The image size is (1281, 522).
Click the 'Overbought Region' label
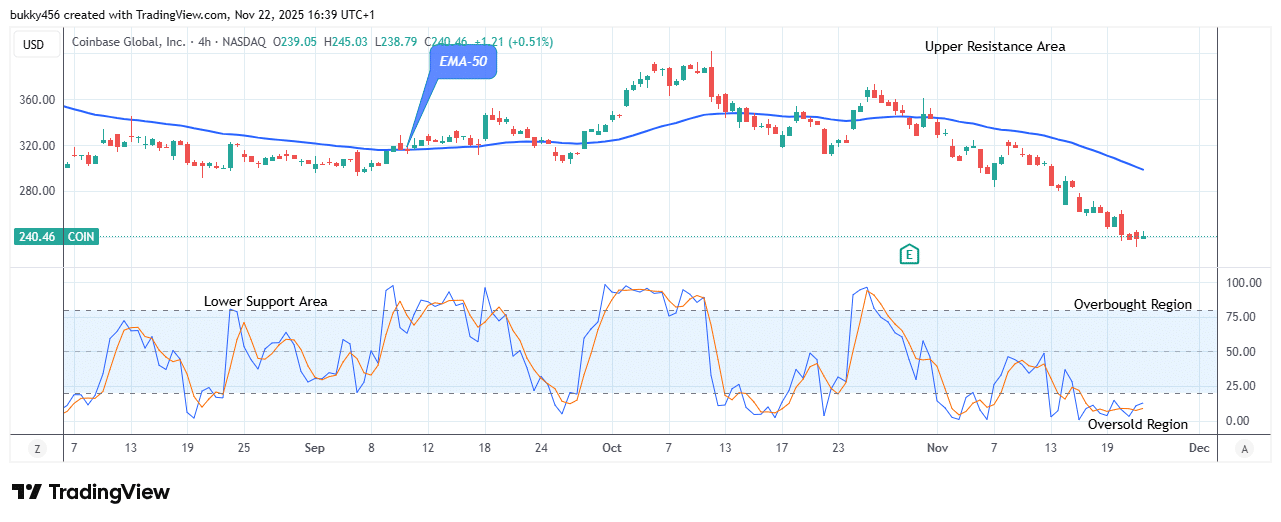coord(1133,304)
